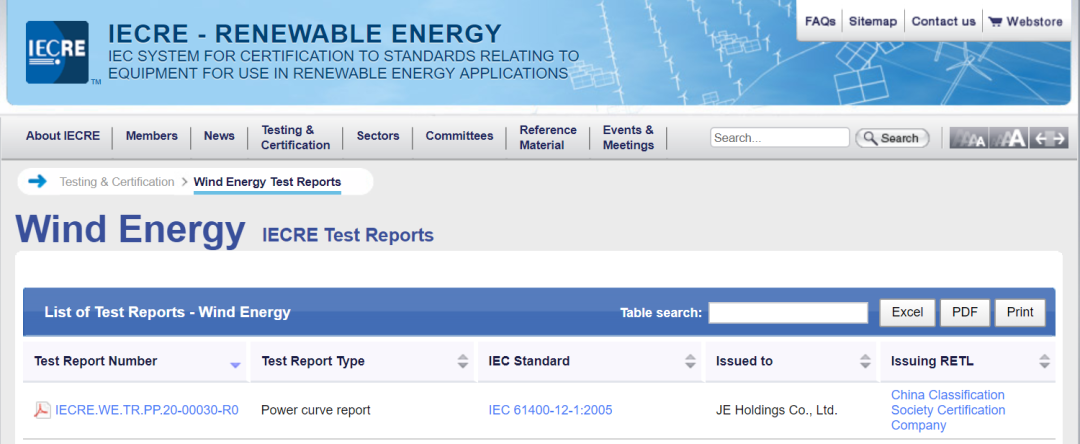Viewport: 1080px width, 444px height.
Task: Open the Members menu
Action: click(x=152, y=136)
